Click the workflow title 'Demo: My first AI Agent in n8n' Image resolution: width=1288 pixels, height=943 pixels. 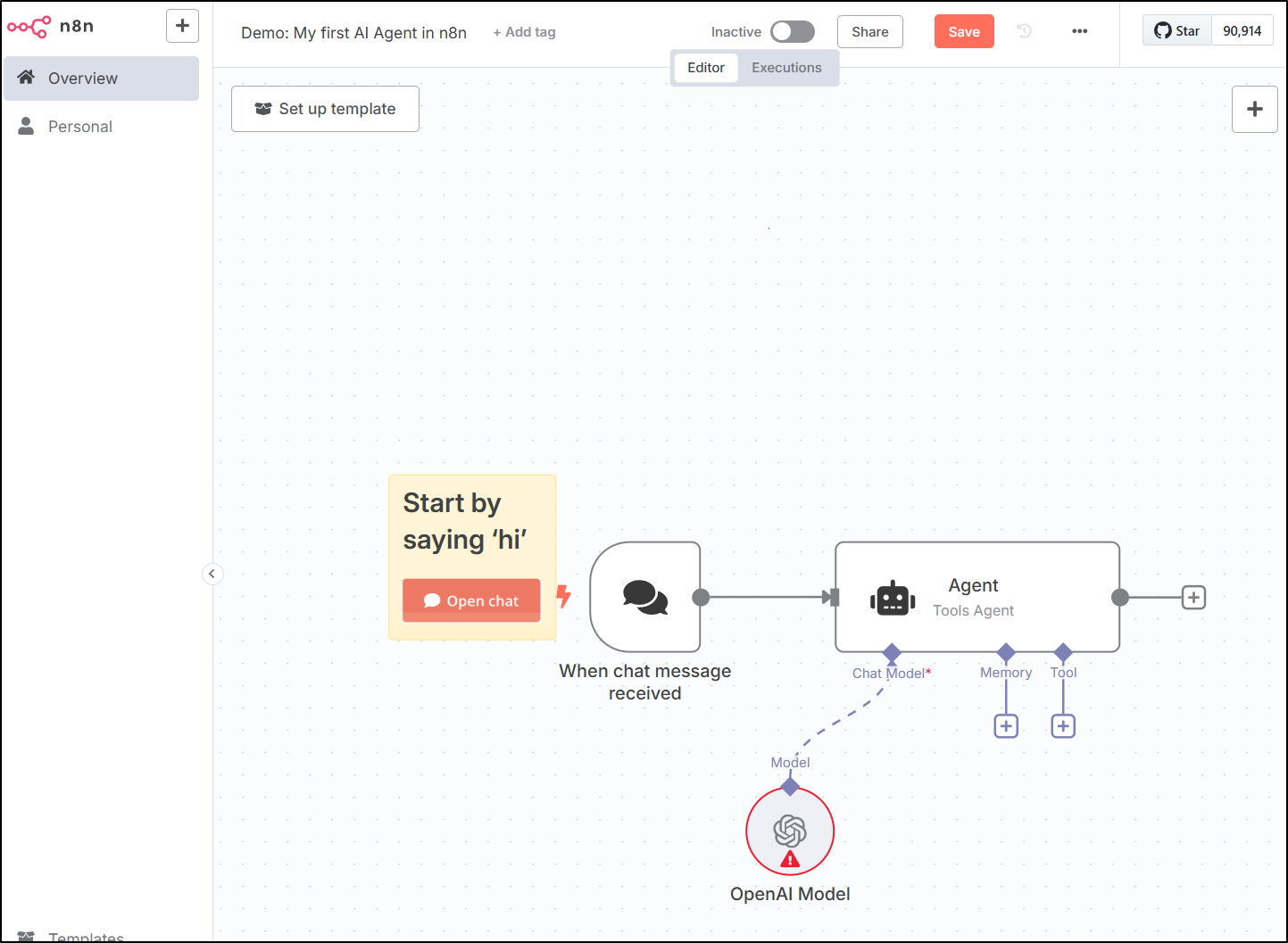[353, 33]
